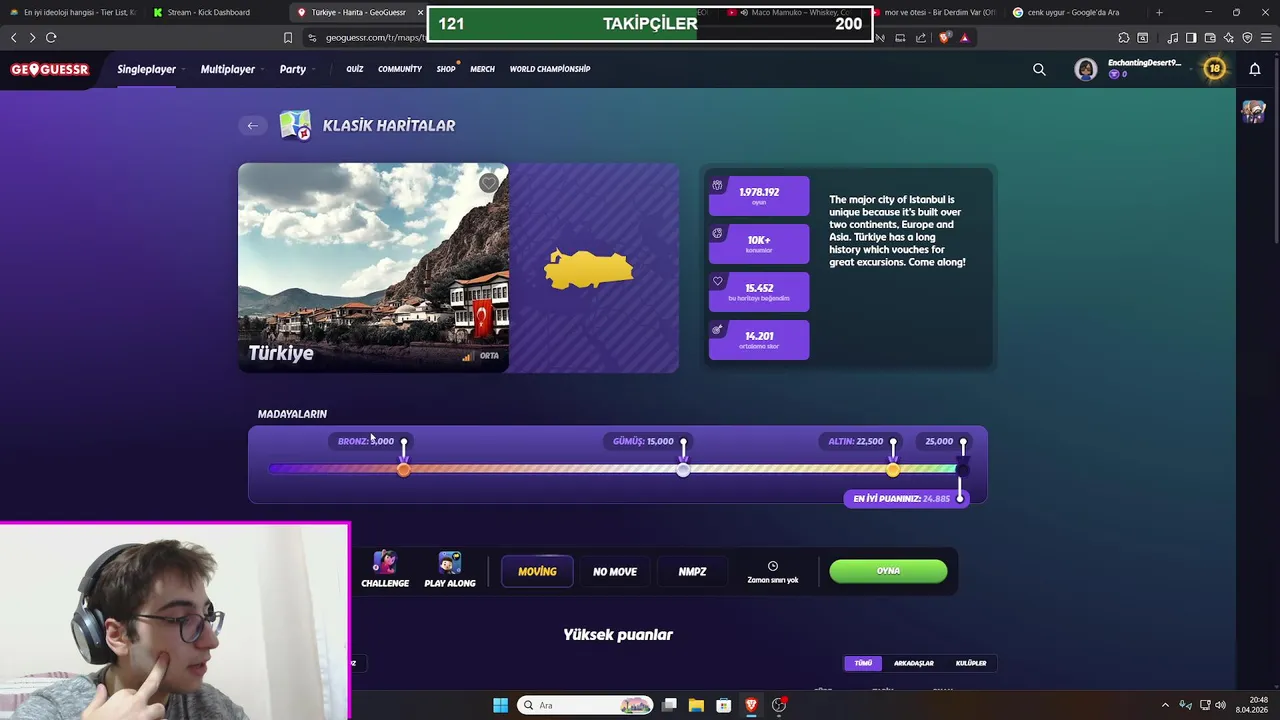Open the browser hamburger menu
Image resolution: width=1280 pixels, height=720 pixels.
(x=1266, y=37)
